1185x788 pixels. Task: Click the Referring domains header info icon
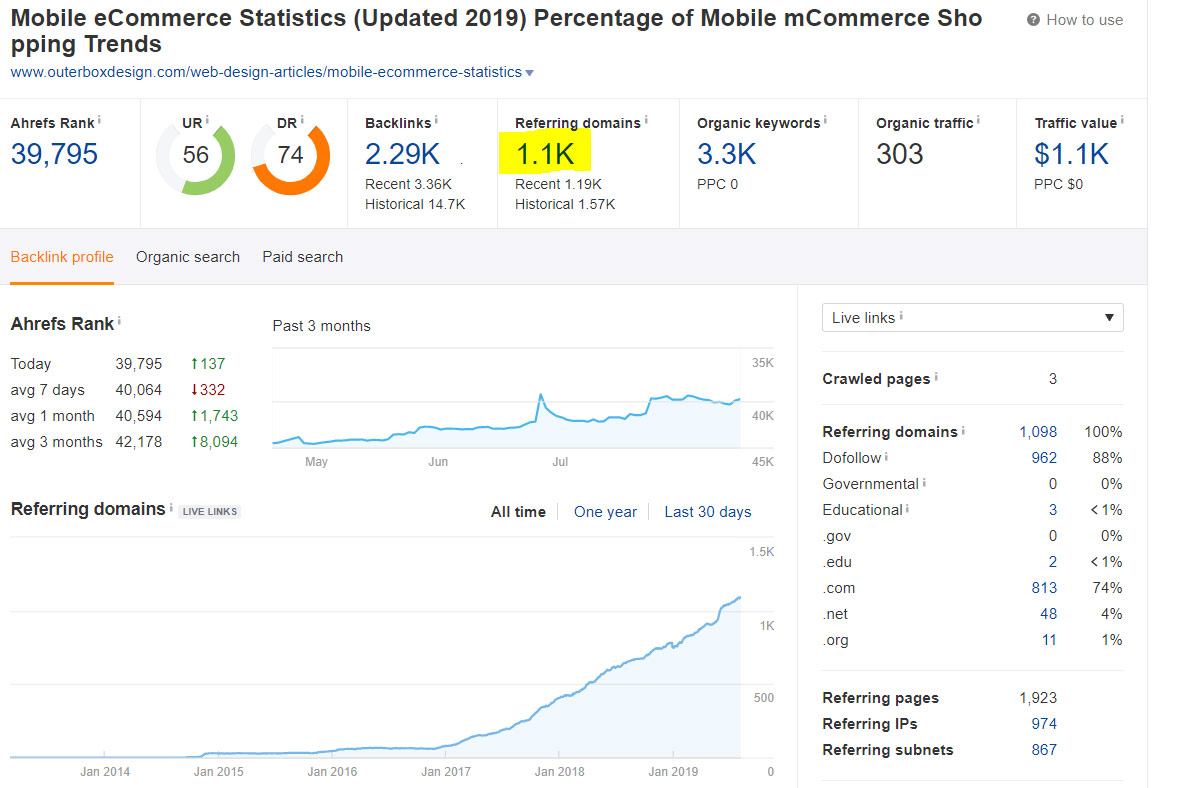coord(644,121)
